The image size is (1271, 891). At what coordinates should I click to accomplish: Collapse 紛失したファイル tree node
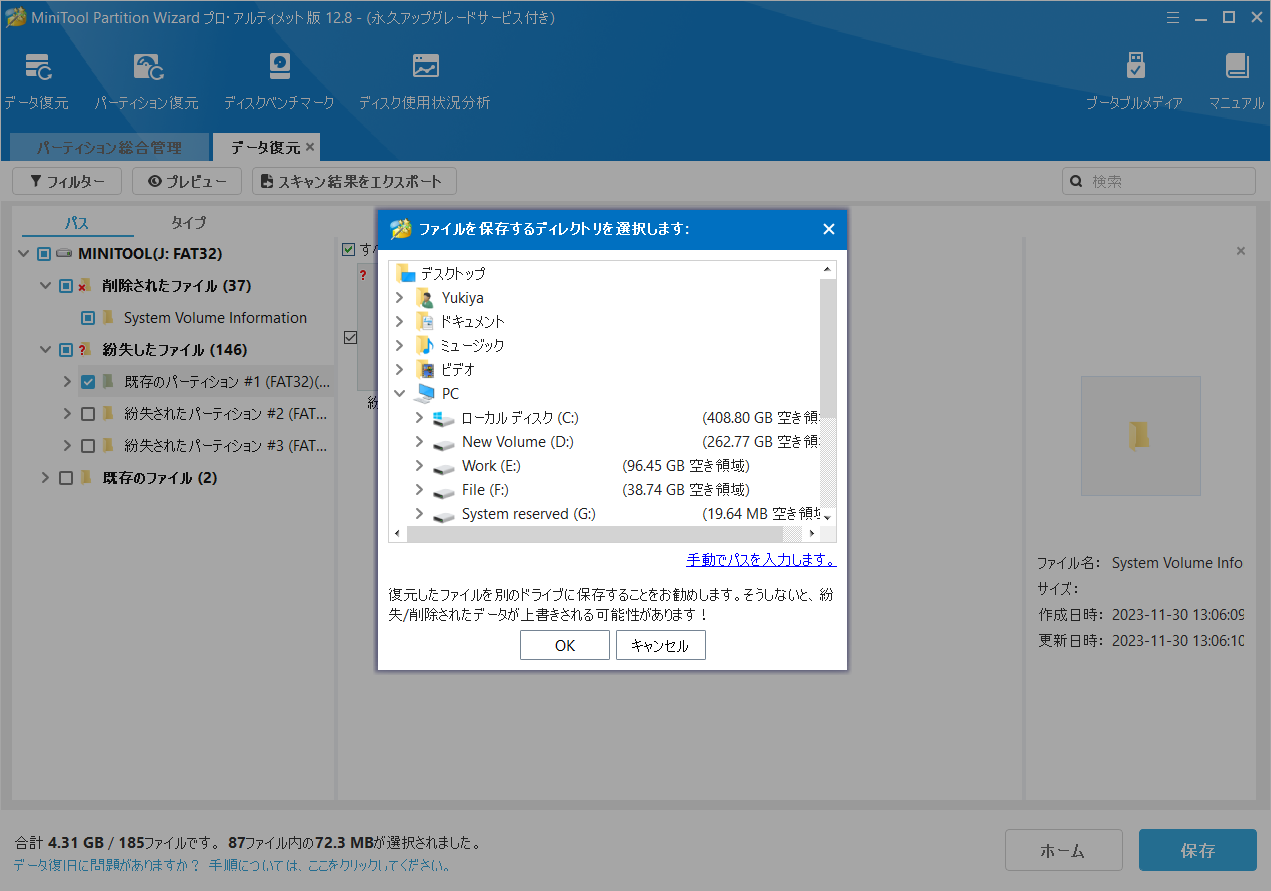45,350
